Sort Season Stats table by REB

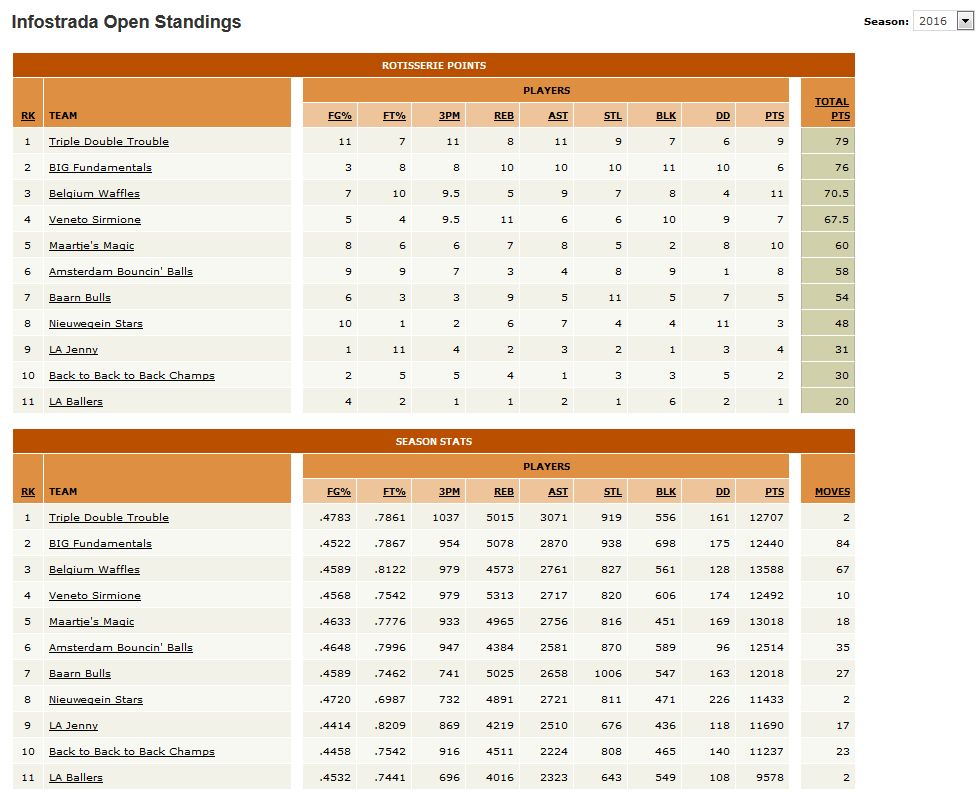click(x=504, y=491)
